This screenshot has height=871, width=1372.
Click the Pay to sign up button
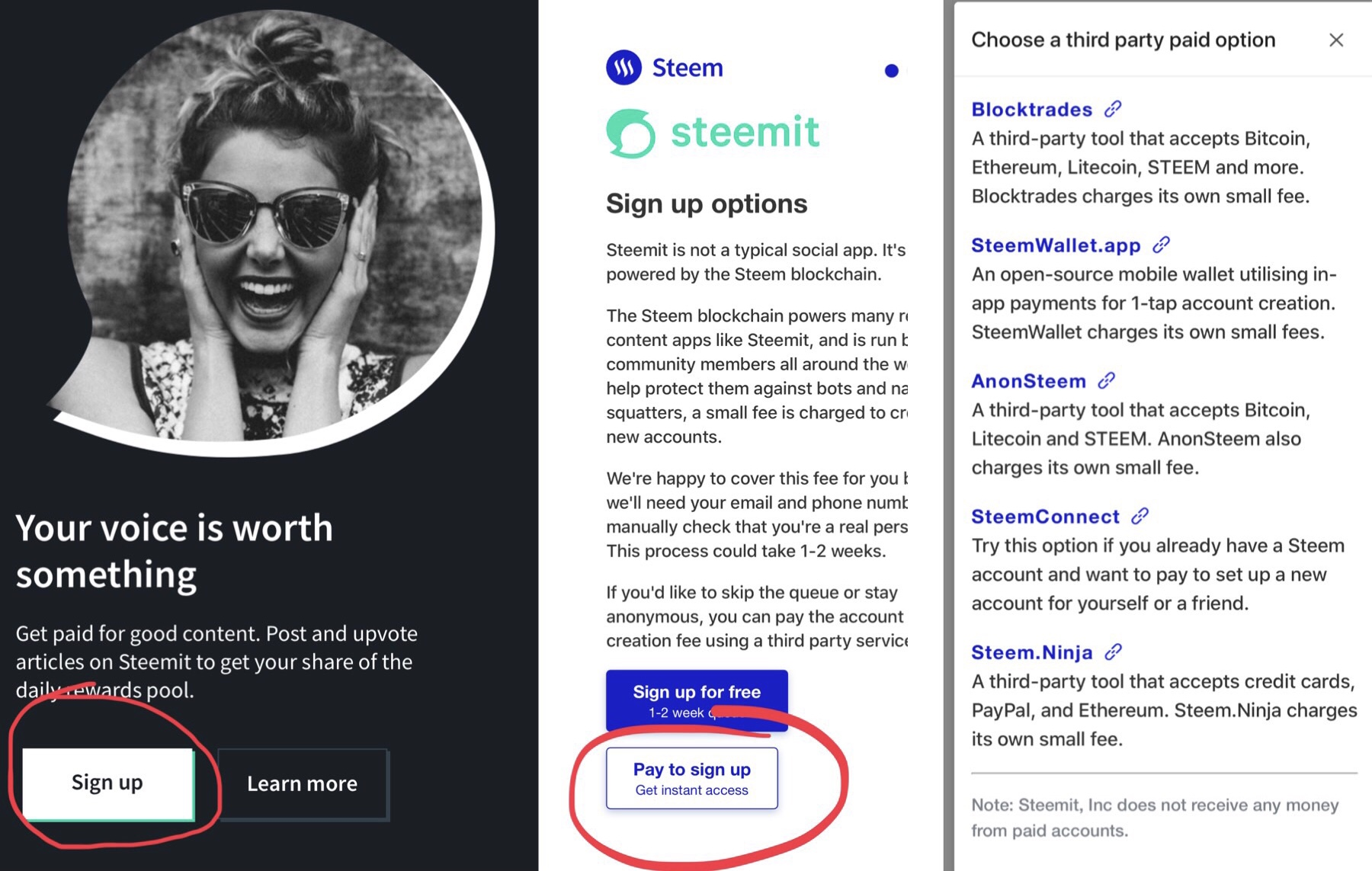click(x=692, y=778)
